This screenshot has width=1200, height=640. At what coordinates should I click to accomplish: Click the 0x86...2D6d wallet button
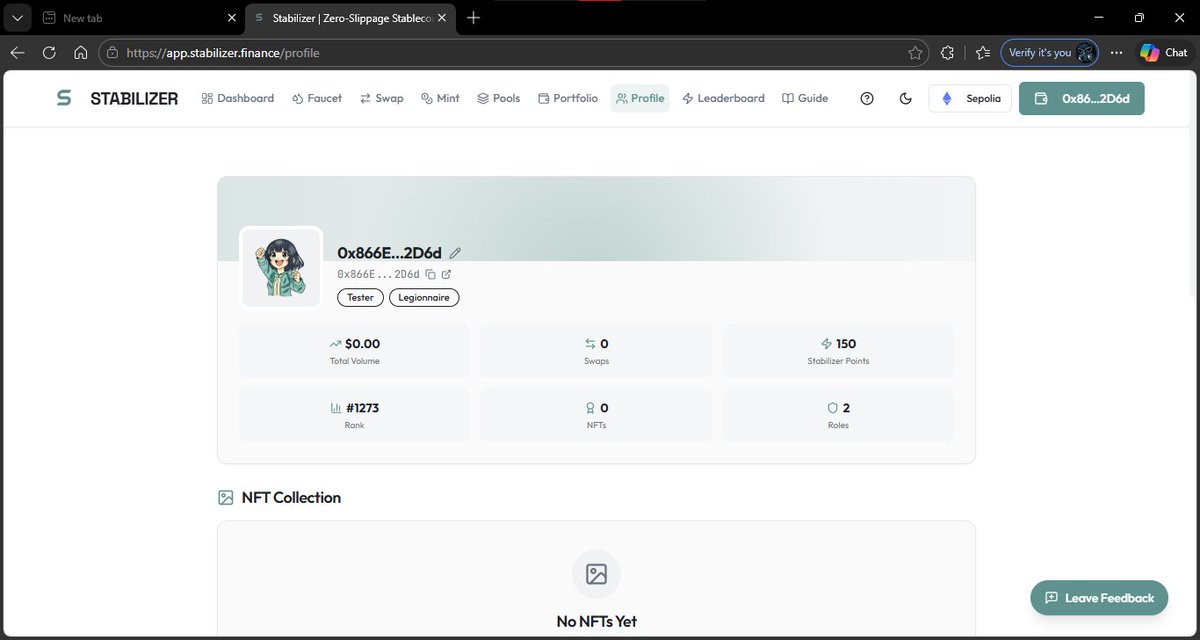coord(1081,98)
